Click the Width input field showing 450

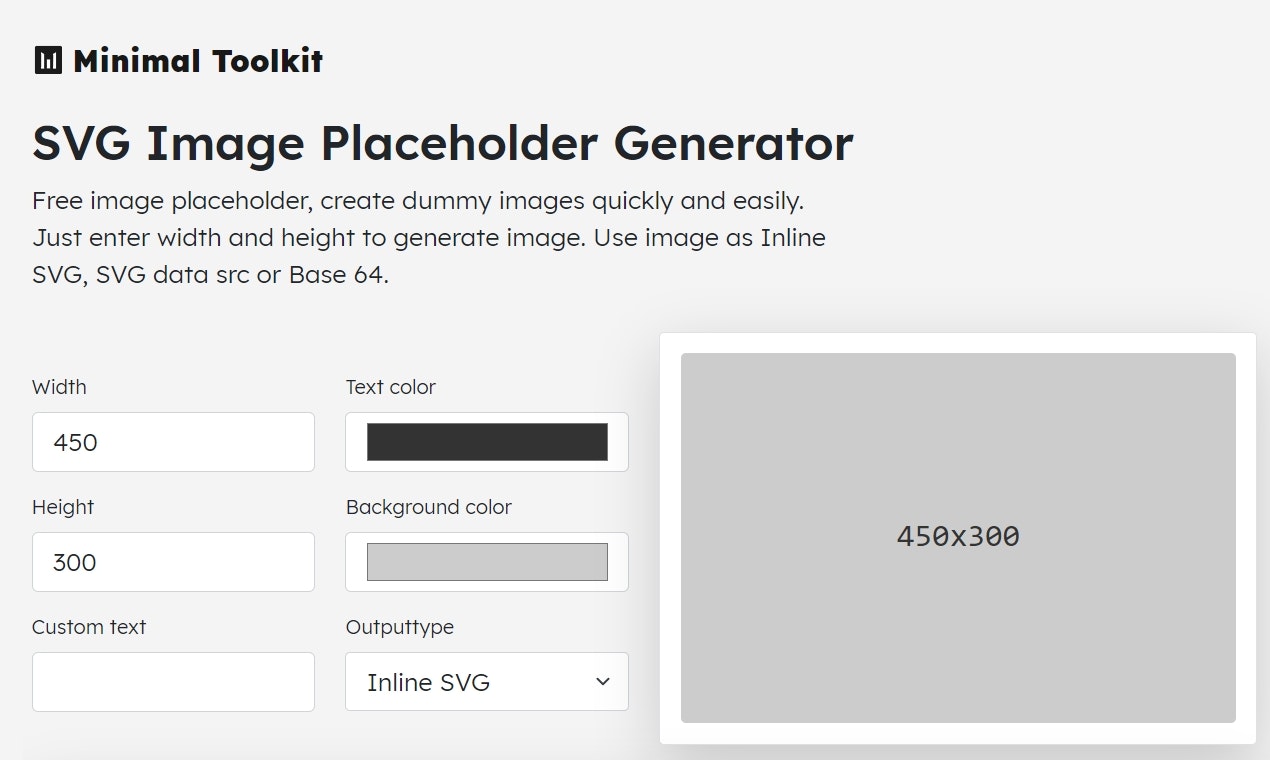point(173,442)
